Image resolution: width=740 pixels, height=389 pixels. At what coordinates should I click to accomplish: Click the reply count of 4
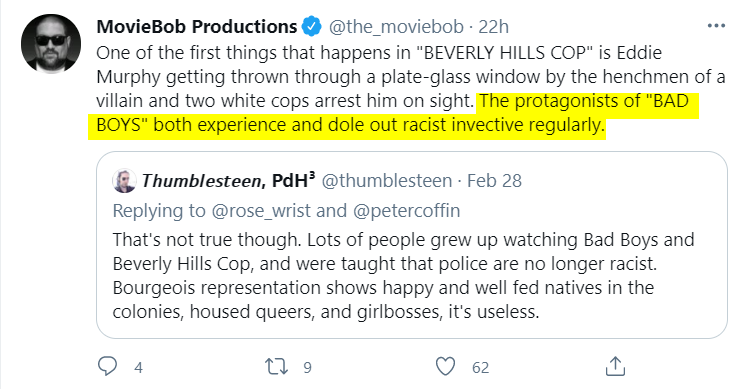click(138, 367)
